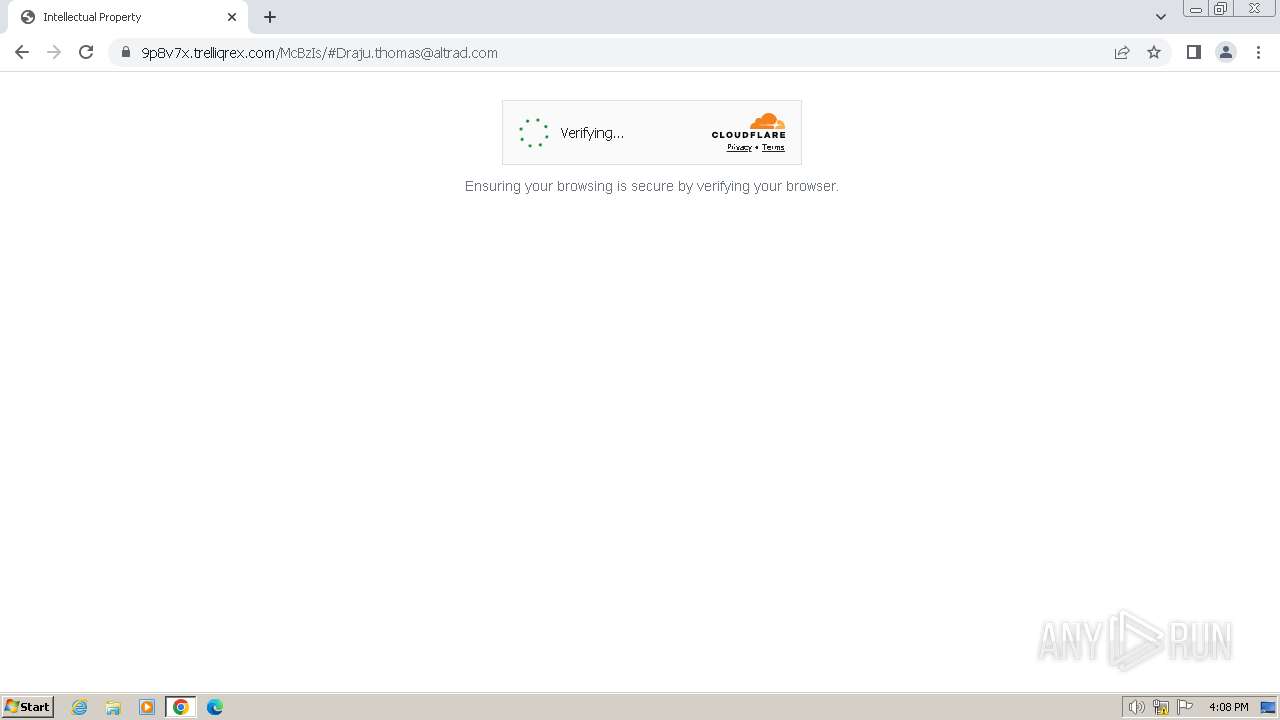
Task: Open Chrome's three-dot menu
Action: tap(1258, 52)
